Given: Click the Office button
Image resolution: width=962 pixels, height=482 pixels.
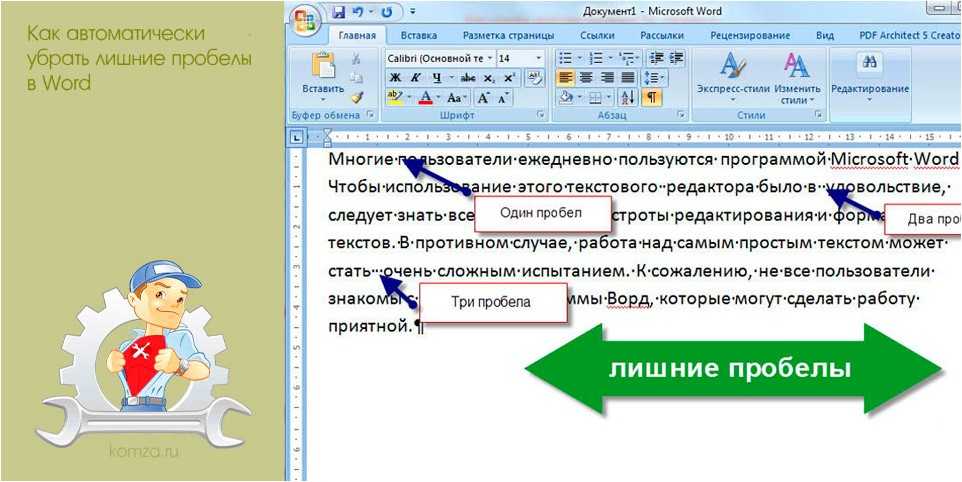Looking at the screenshot, I should [x=304, y=19].
